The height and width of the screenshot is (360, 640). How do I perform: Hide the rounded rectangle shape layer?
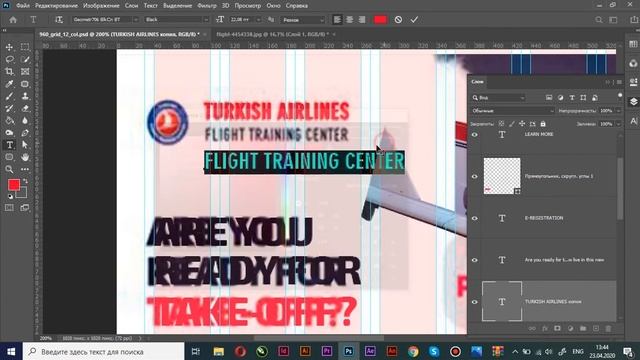(x=475, y=176)
